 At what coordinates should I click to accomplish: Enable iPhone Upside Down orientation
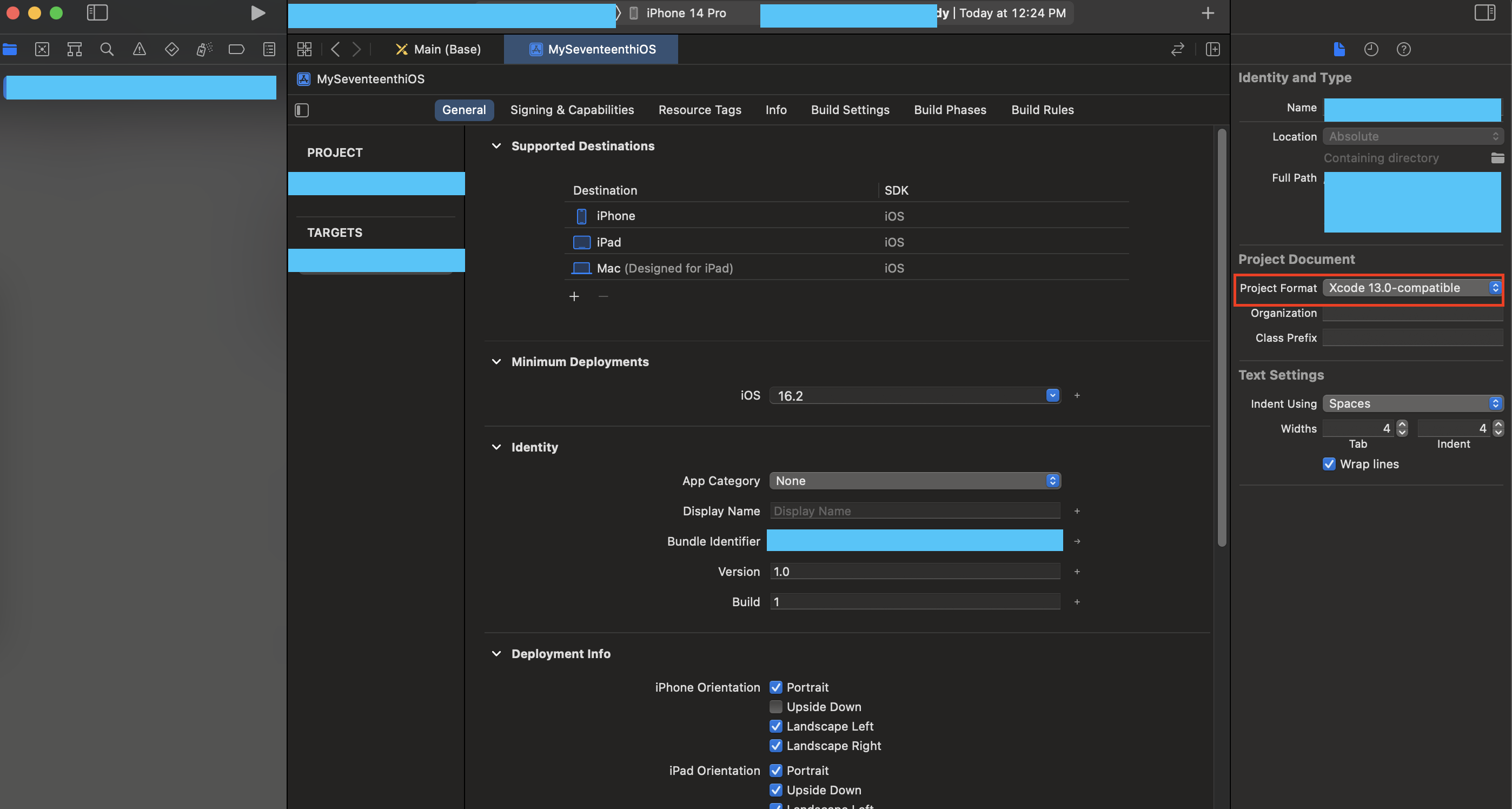point(775,707)
